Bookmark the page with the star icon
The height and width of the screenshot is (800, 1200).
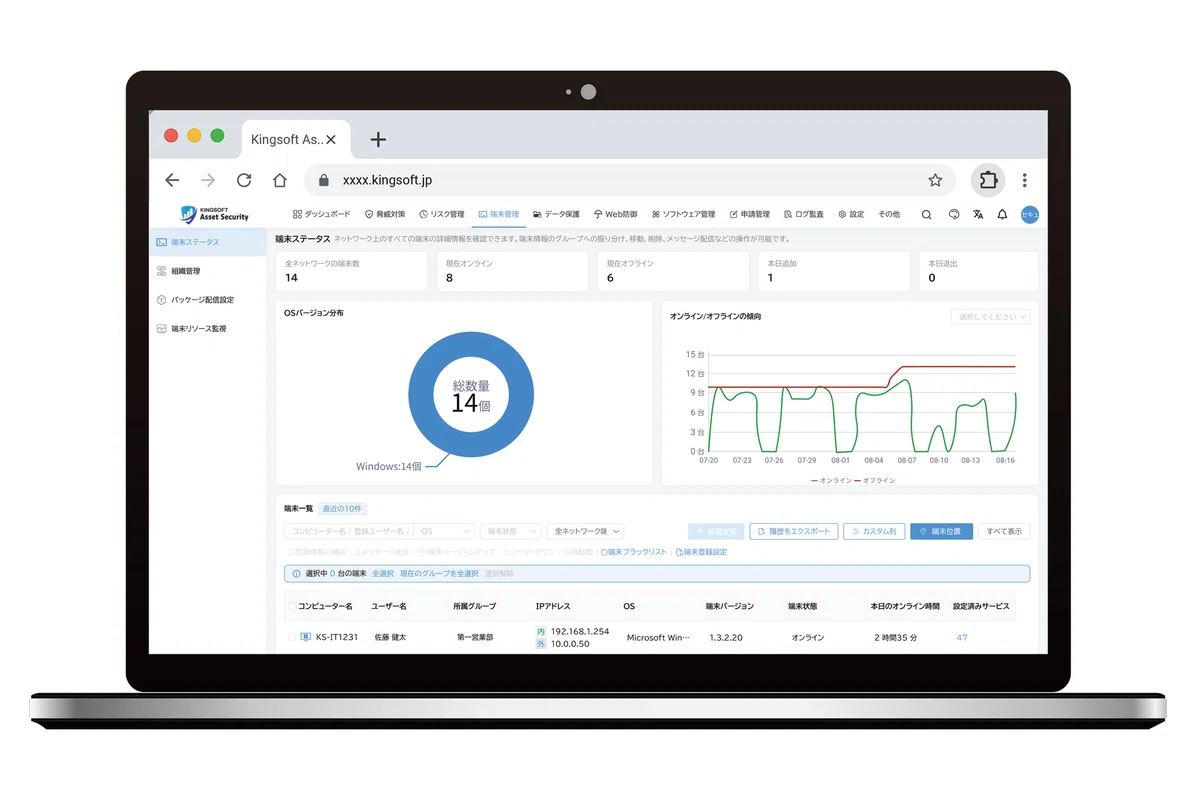tap(935, 180)
